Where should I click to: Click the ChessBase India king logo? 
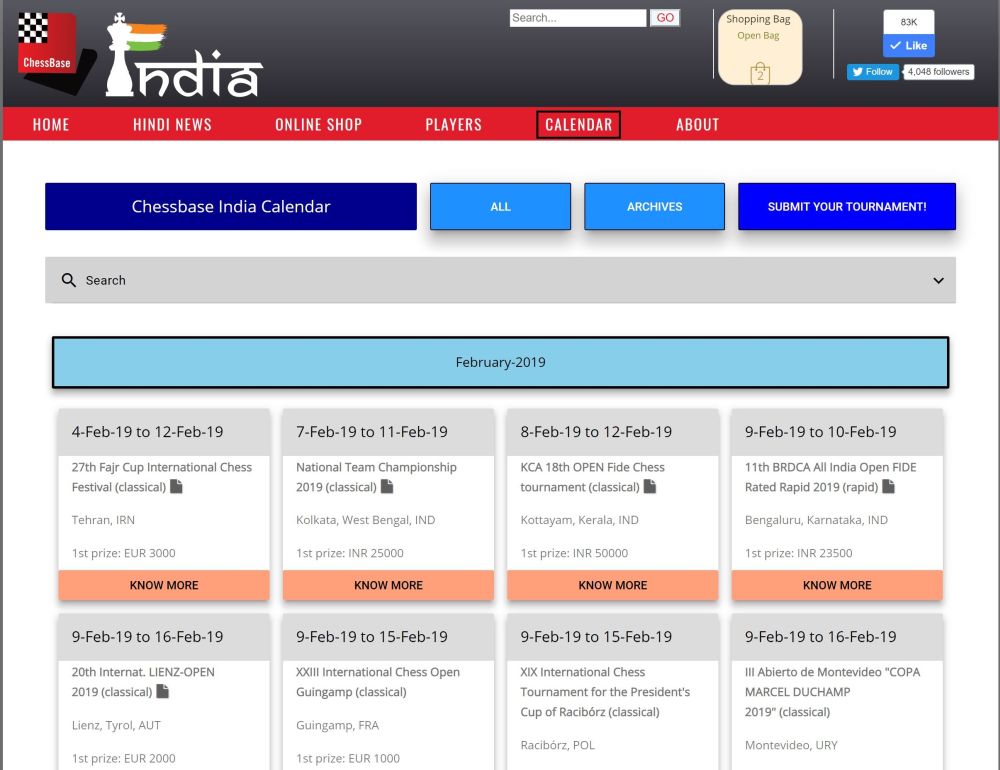184,56
